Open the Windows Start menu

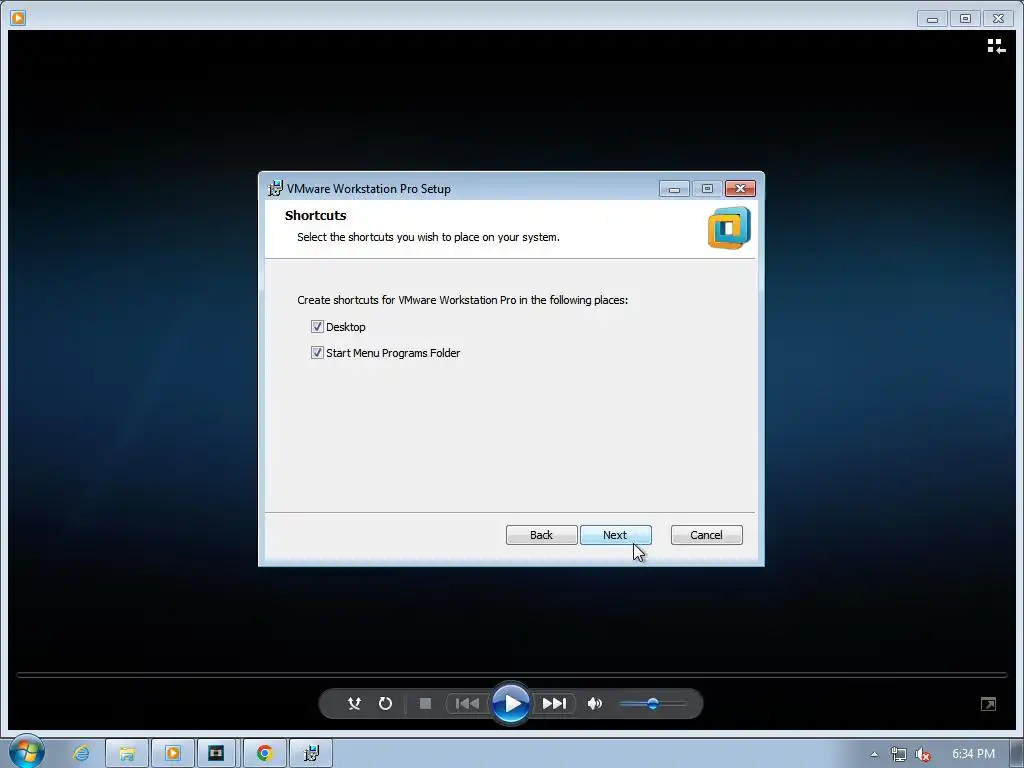pos(26,752)
